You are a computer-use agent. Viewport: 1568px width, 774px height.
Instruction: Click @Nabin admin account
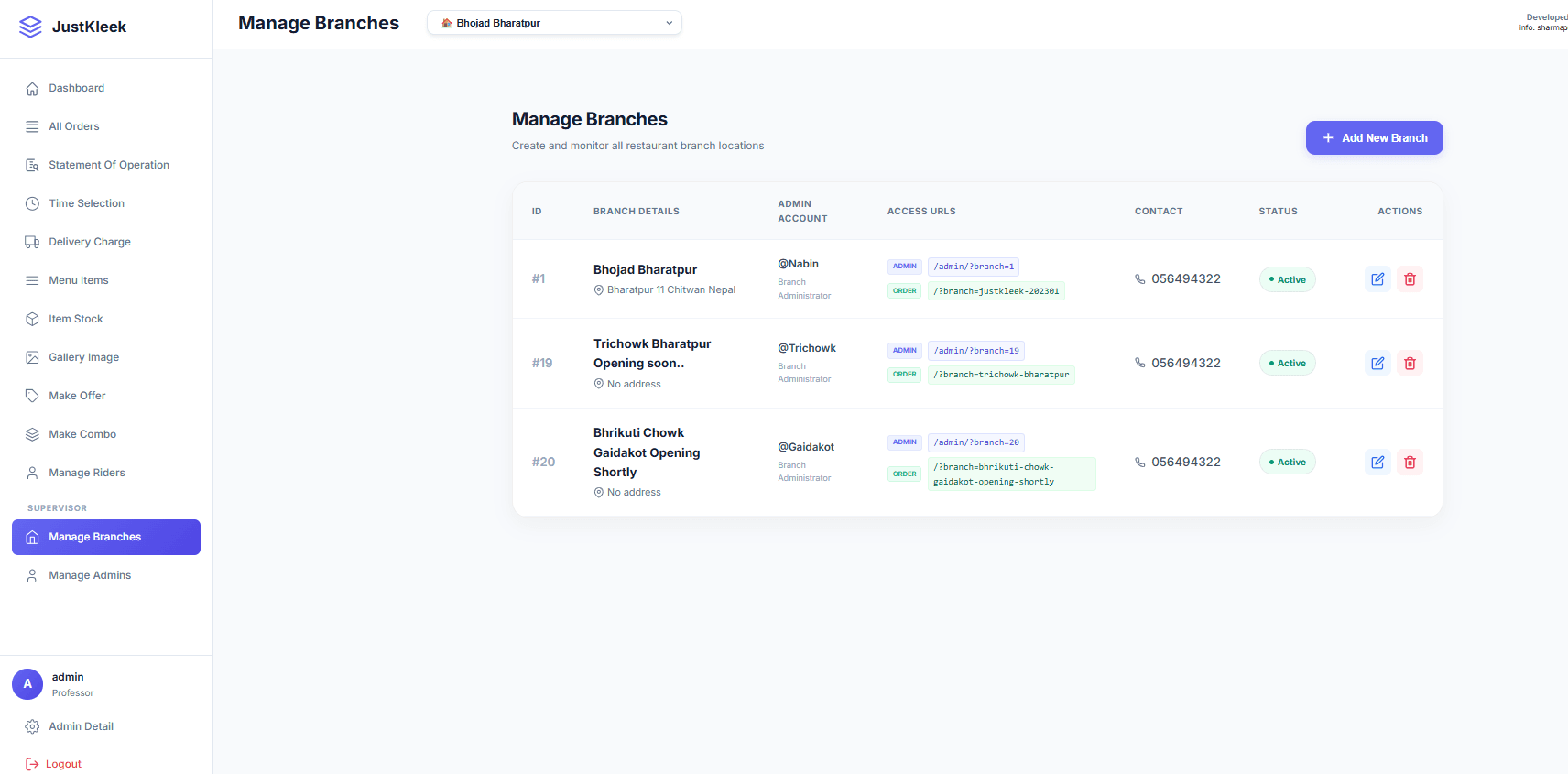[799, 264]
